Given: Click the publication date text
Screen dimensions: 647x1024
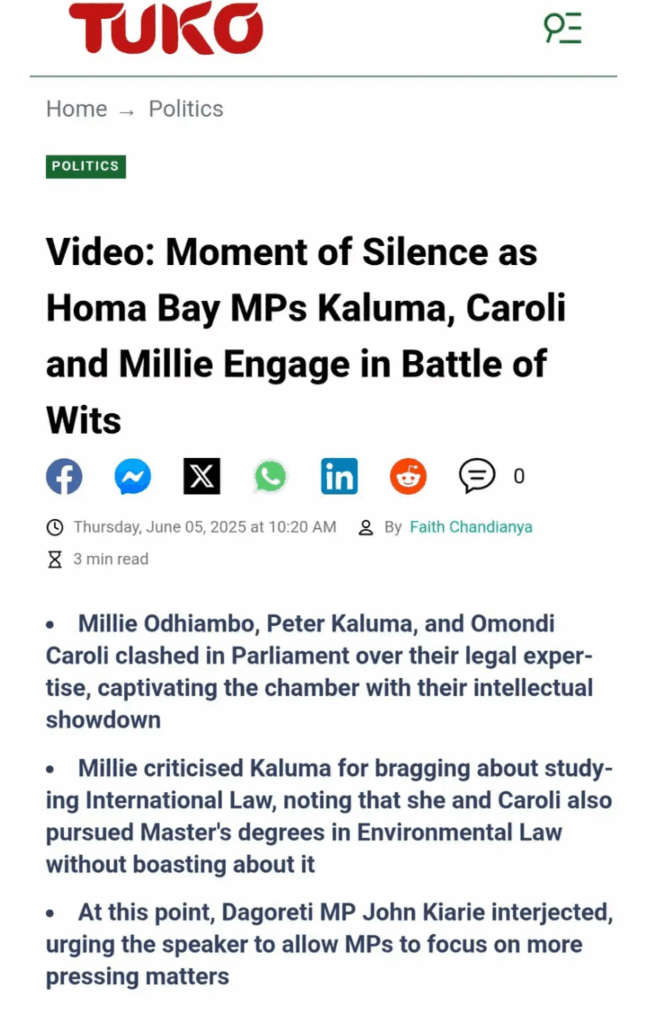Looking at the screenshot, I should tap(205, 527).
